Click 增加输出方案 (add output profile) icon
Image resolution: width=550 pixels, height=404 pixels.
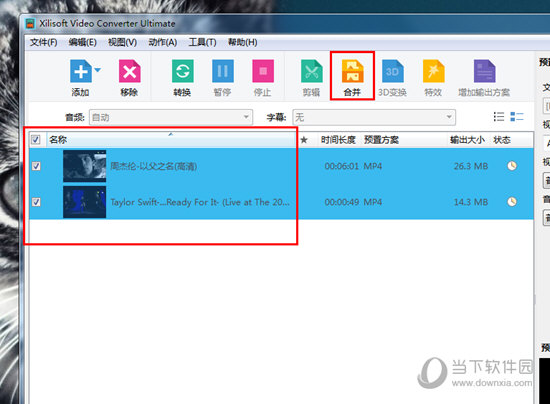484,71
